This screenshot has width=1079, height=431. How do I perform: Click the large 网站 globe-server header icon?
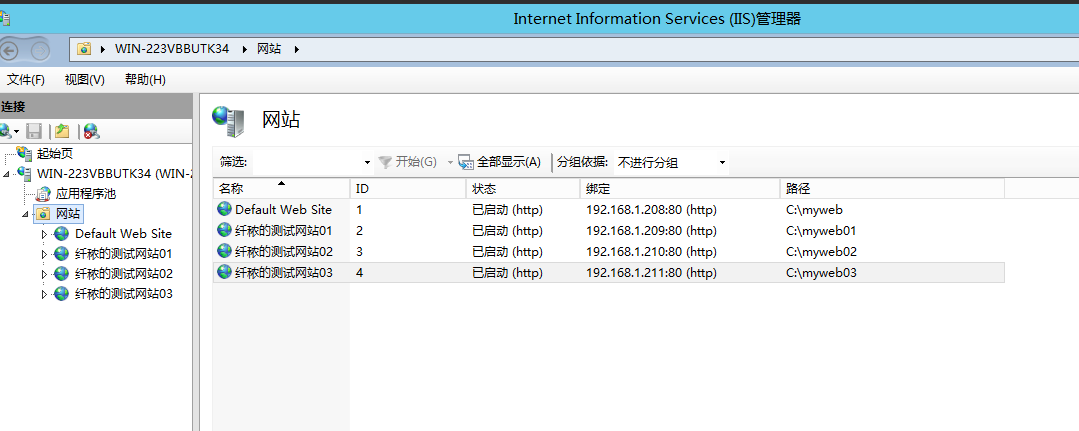[228, 120]
